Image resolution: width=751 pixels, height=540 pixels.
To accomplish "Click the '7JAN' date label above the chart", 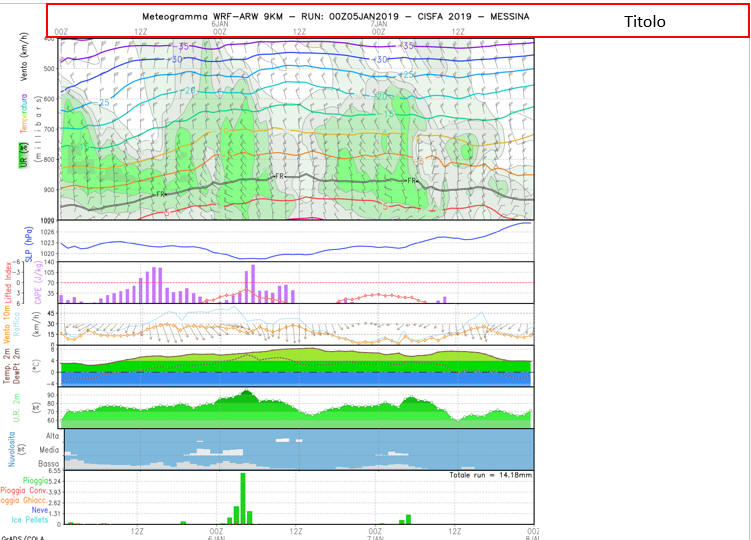I will pyautogui.click(x=379, y=24).
